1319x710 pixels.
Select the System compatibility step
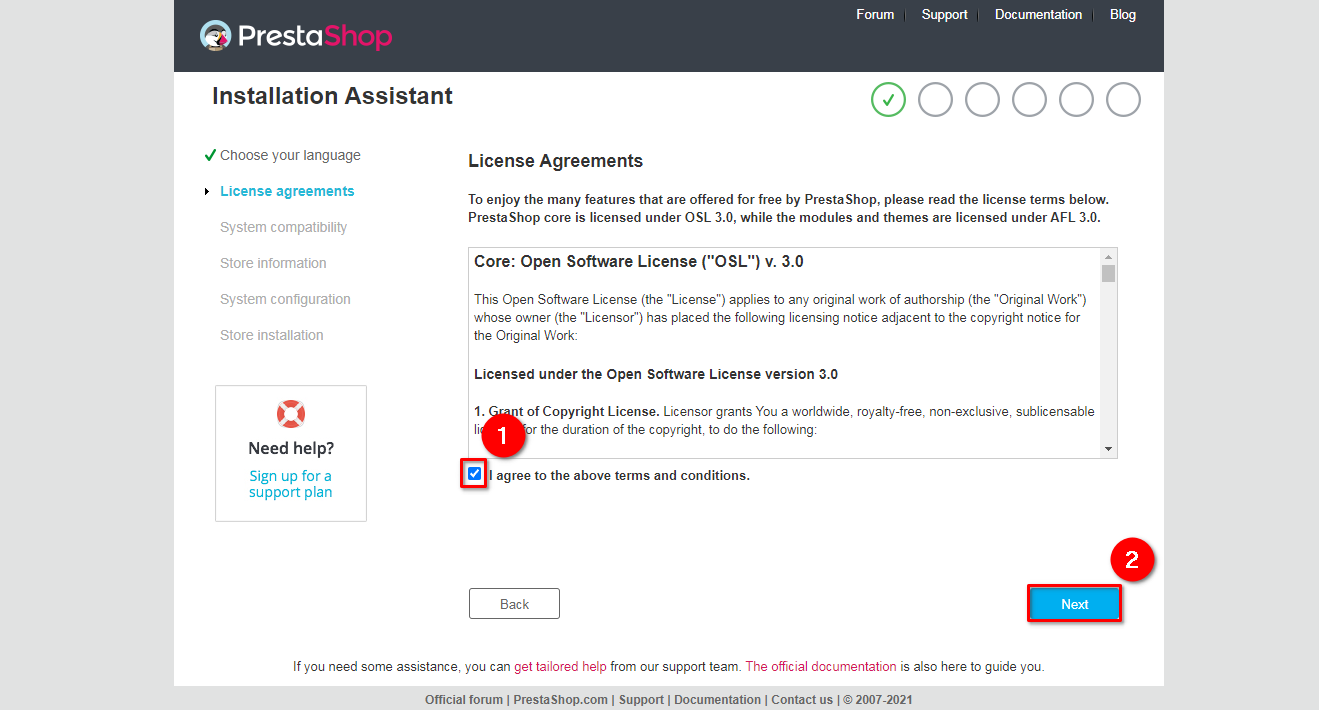[x=283, y=227]
